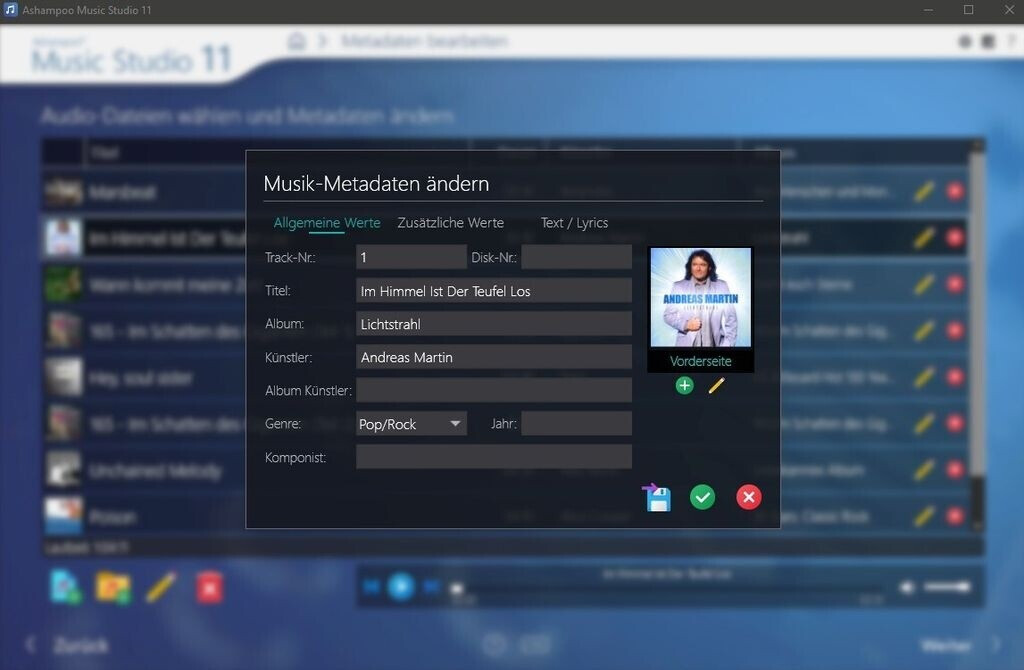The image size is (1024, 670).
Task: Edit the cover image with pencil icon
Action: (716, 385)
